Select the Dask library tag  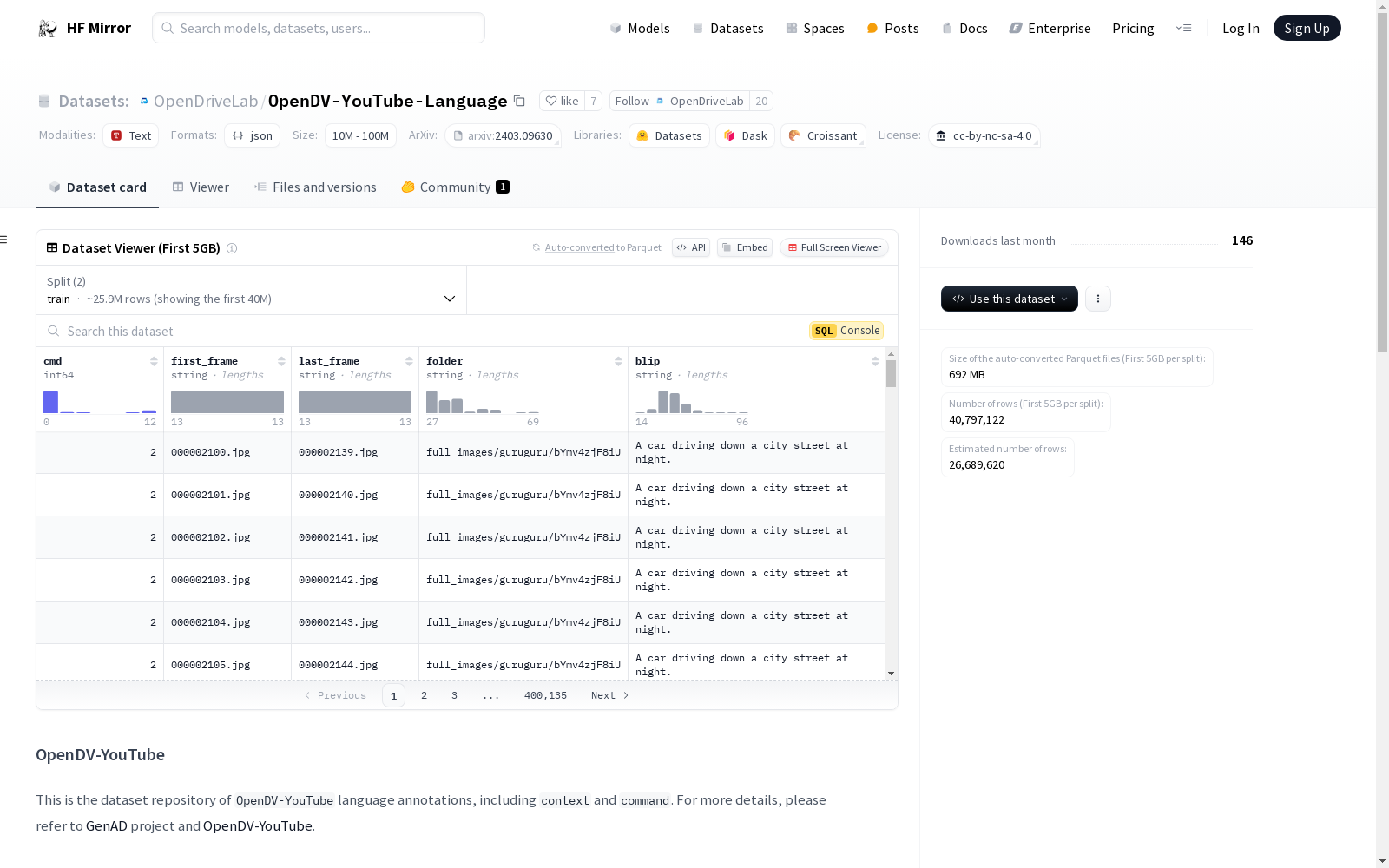click(x=745, y=135)
